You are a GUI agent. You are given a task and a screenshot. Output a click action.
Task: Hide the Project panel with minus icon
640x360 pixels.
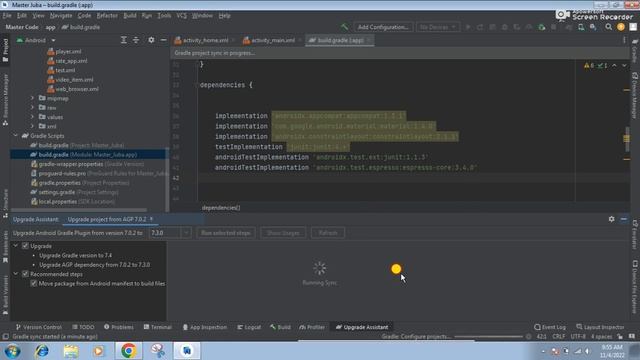(x=163, y=40)
